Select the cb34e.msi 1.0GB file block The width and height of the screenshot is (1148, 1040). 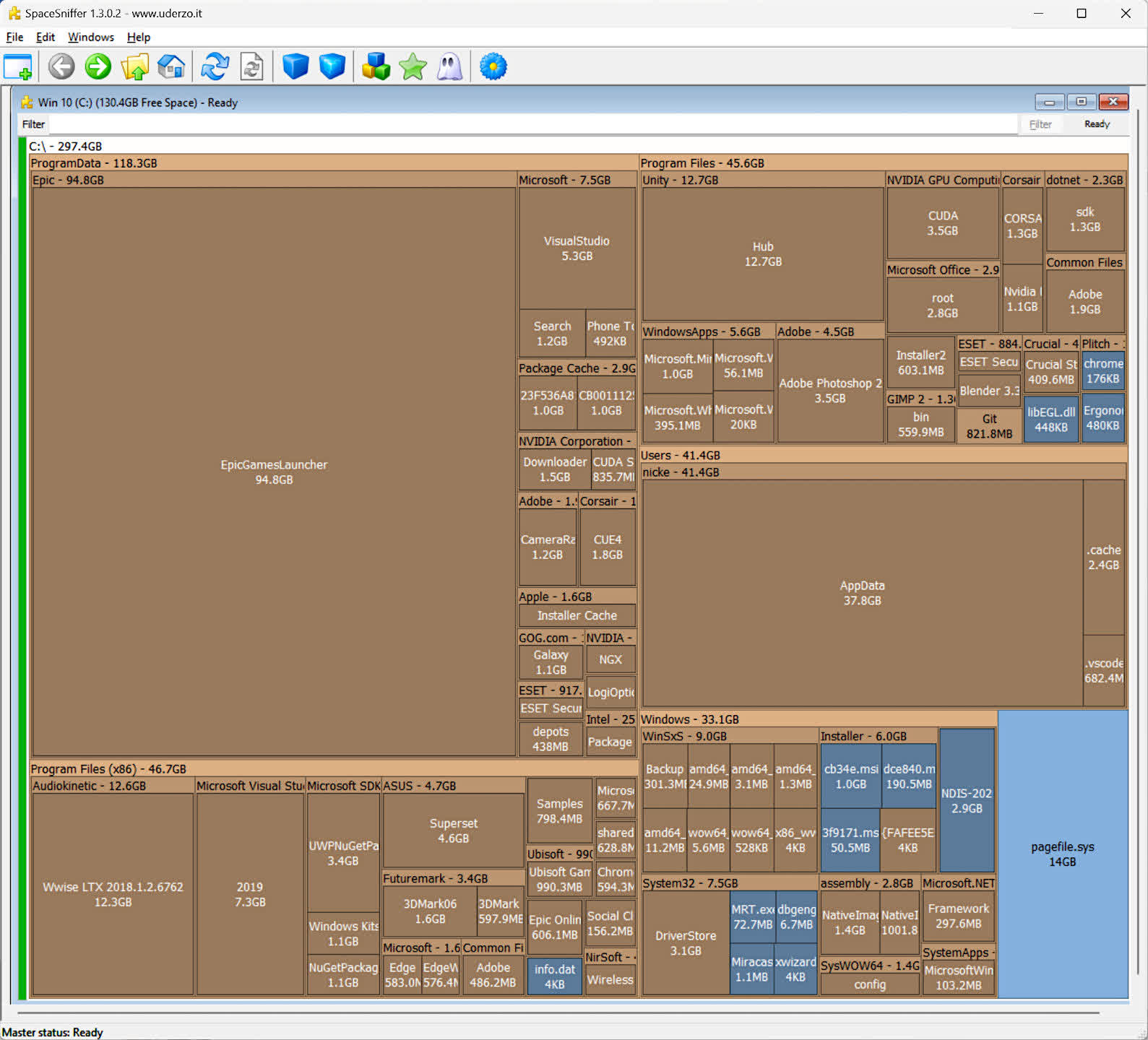pyautogui.click(x=851, y=776)
